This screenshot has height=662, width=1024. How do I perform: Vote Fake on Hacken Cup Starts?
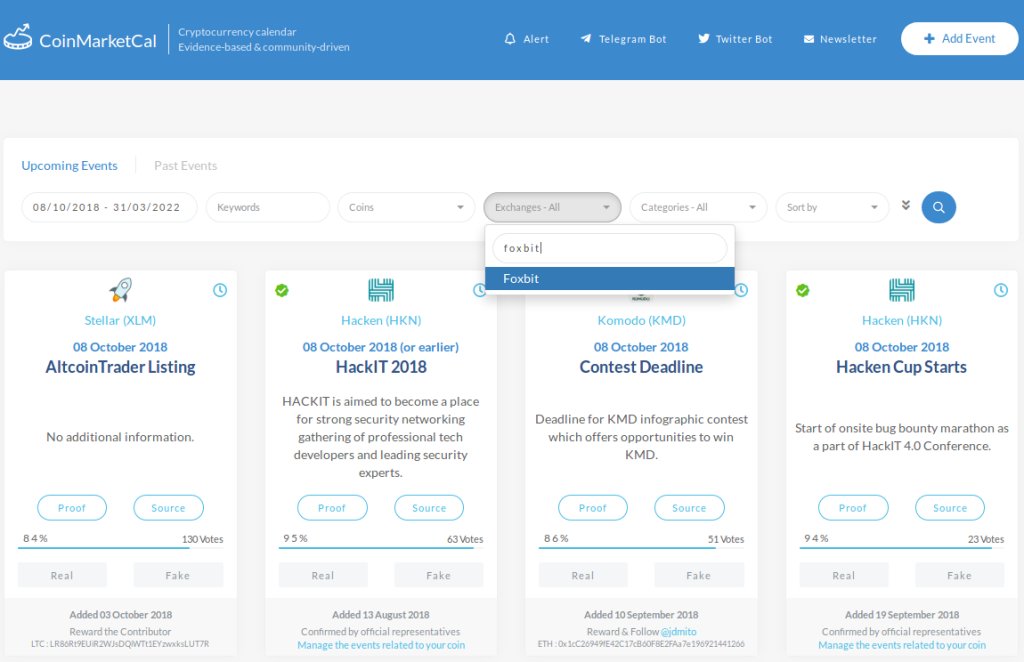(x=959, y=575)
